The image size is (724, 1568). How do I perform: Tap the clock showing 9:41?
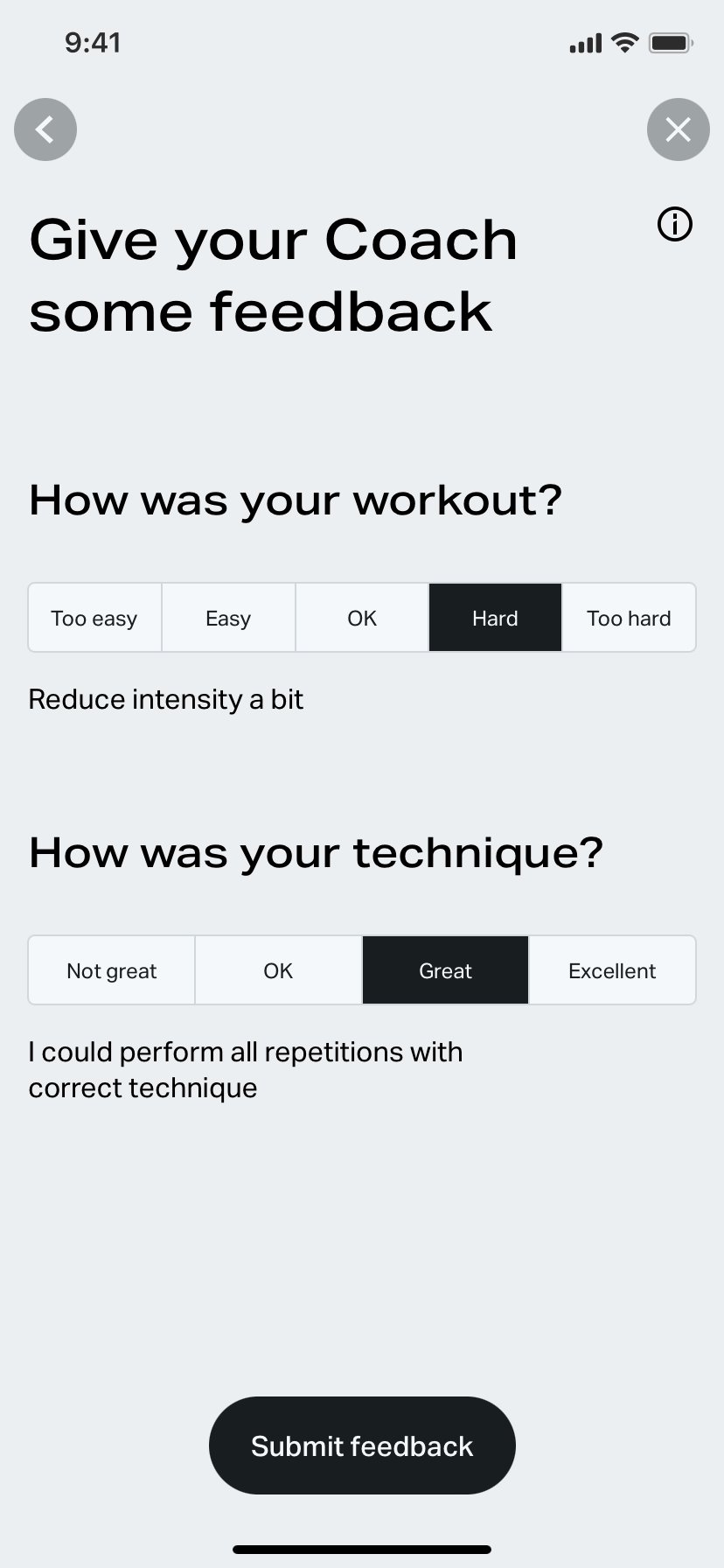tap(94, 42)
